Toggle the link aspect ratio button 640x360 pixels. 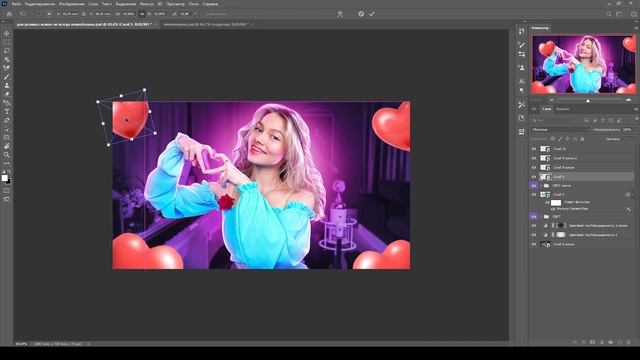click(x=142, y=14)
